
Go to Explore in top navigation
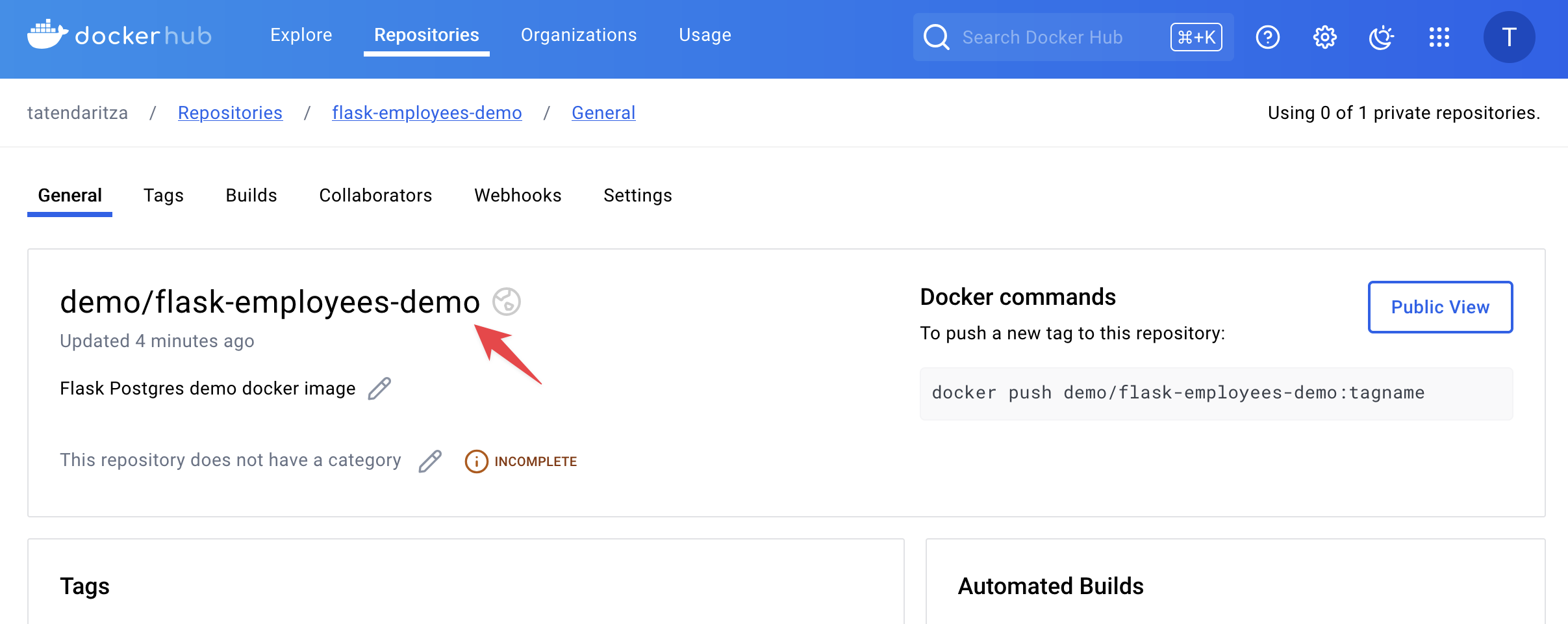tap(301, 35)
